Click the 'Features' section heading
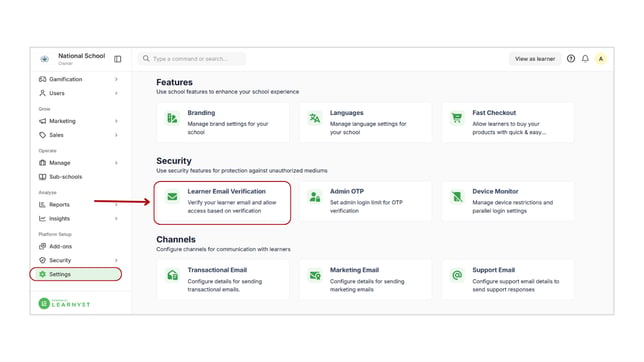The width and height of the screenshot is (644, 362). pyautogui.click(x=174, y=83)
